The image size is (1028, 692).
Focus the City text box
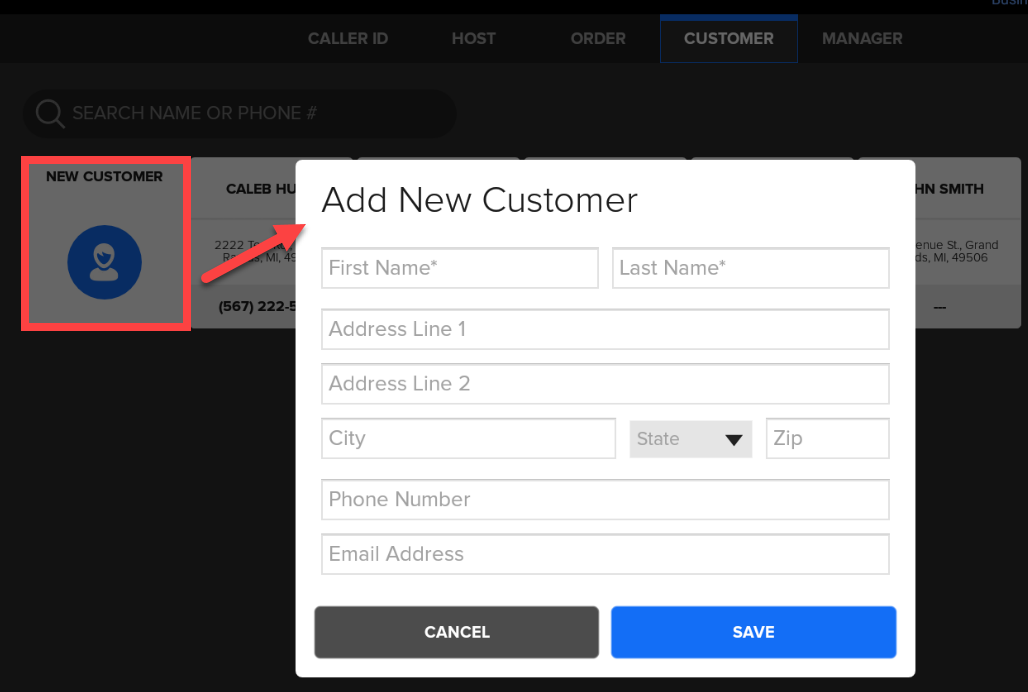(x=468, y=439)
